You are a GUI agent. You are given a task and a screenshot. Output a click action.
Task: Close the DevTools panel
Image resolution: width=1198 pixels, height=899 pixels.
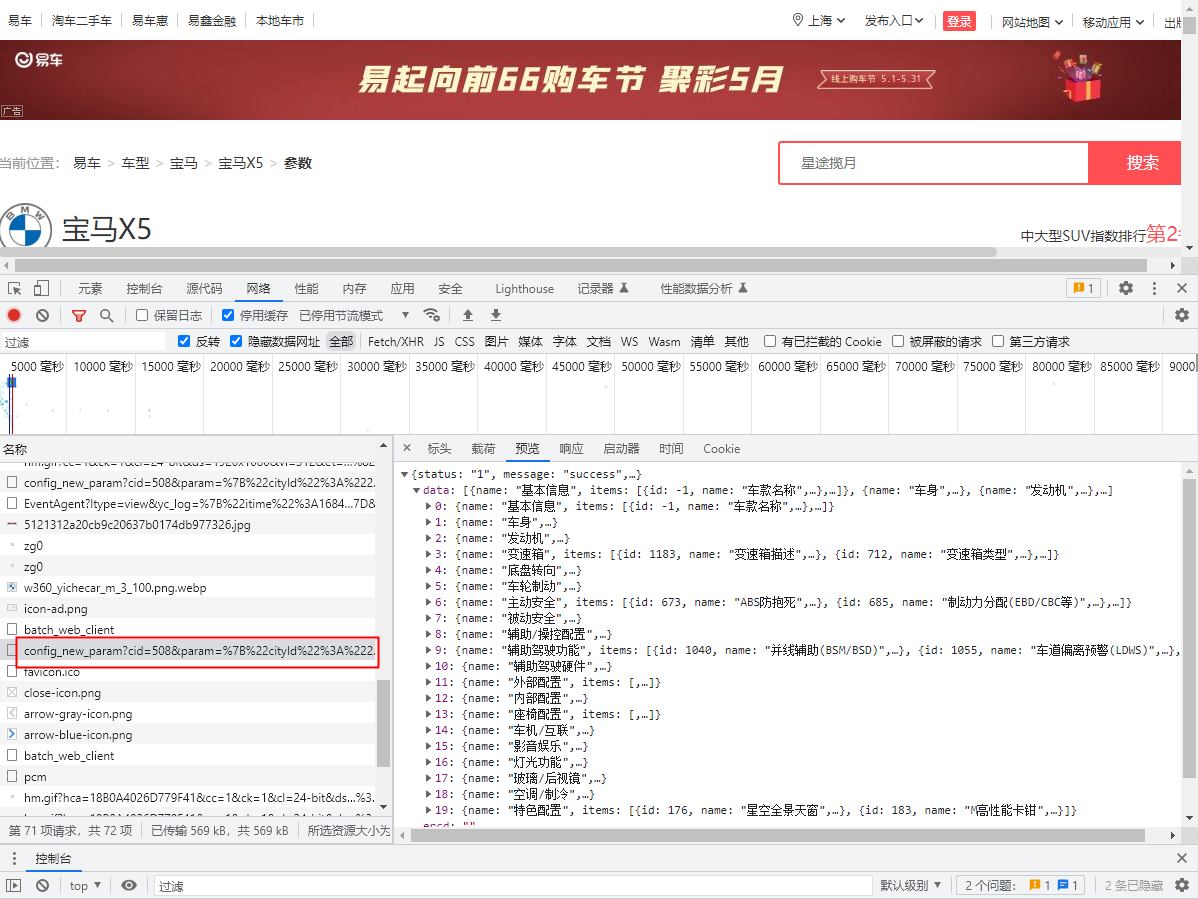point(1182,288)
